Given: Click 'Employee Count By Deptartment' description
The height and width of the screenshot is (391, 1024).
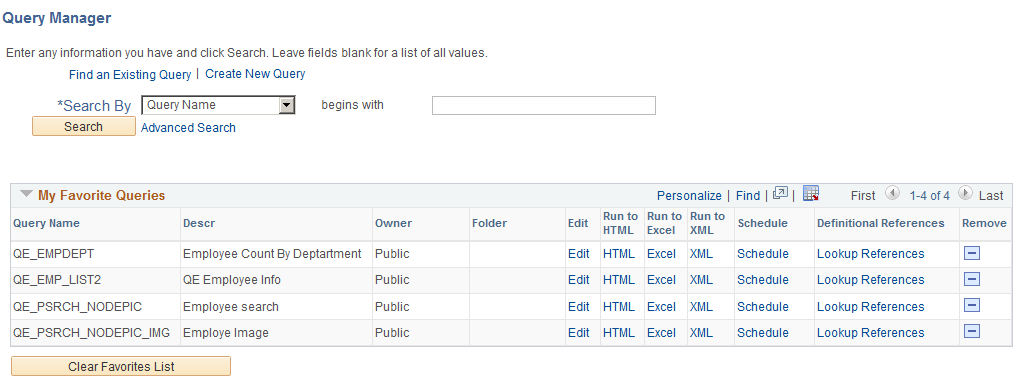Looking at the screenshot, I should [272, 254].
